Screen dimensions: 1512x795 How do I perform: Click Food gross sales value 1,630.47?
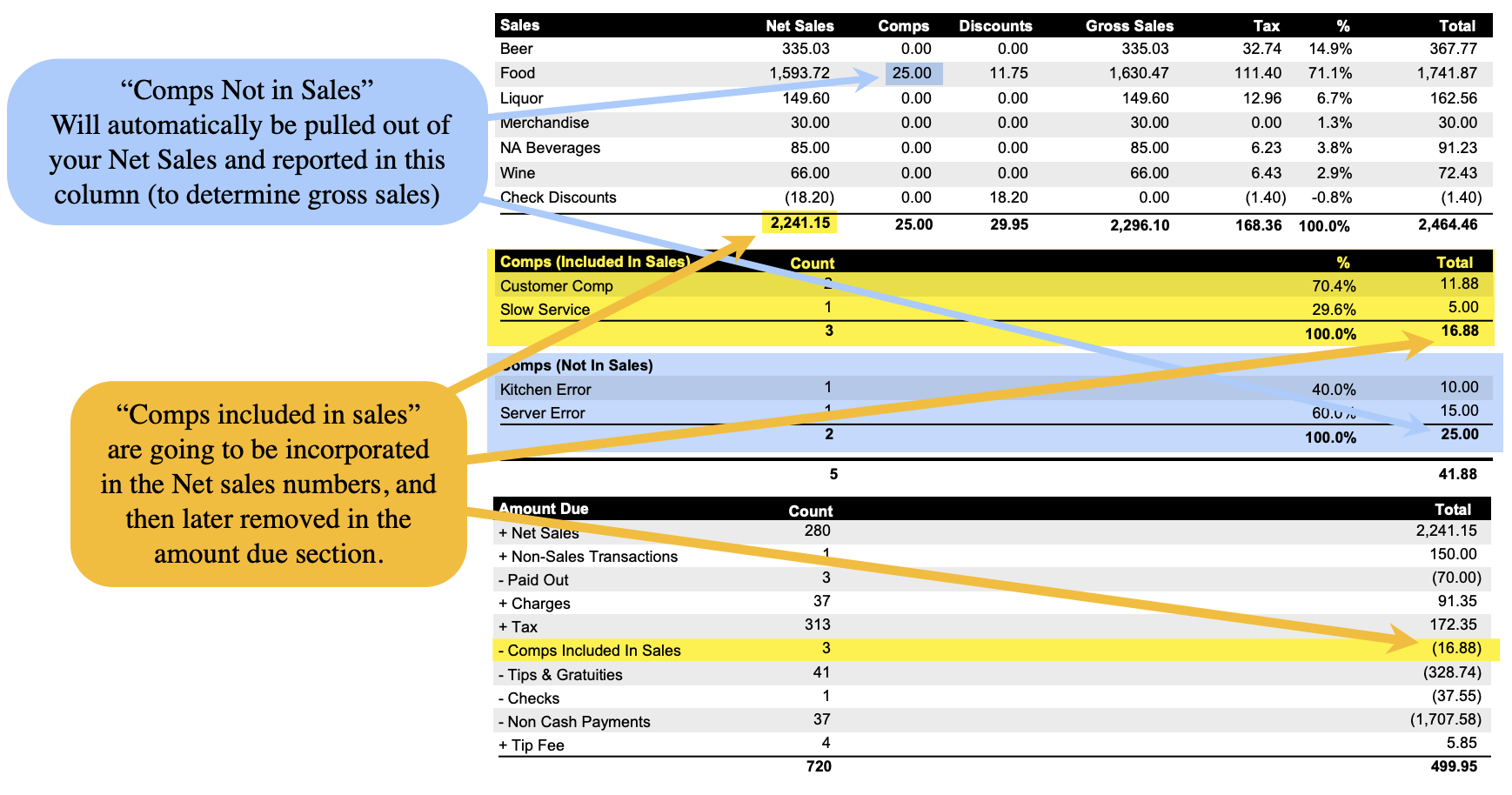1139,73
